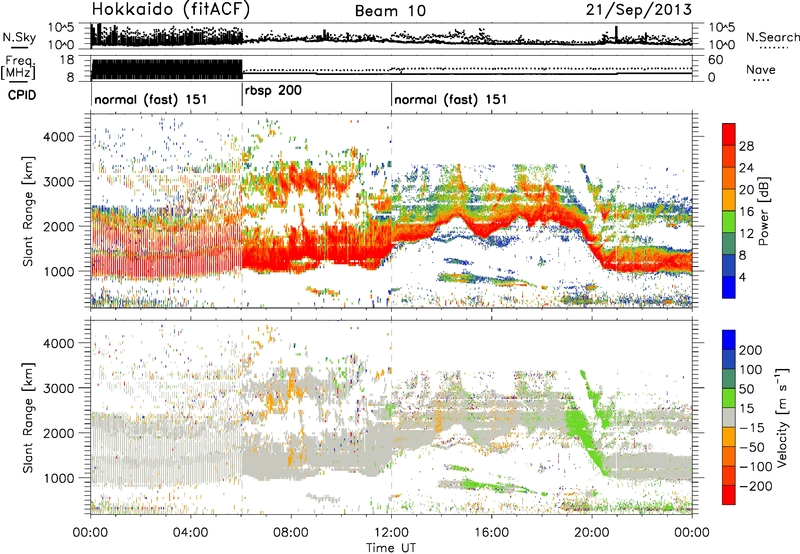Click the 20:00 time axis label
Image resolution: width=800 pixels, height=554 pixels.
[591, 533]
